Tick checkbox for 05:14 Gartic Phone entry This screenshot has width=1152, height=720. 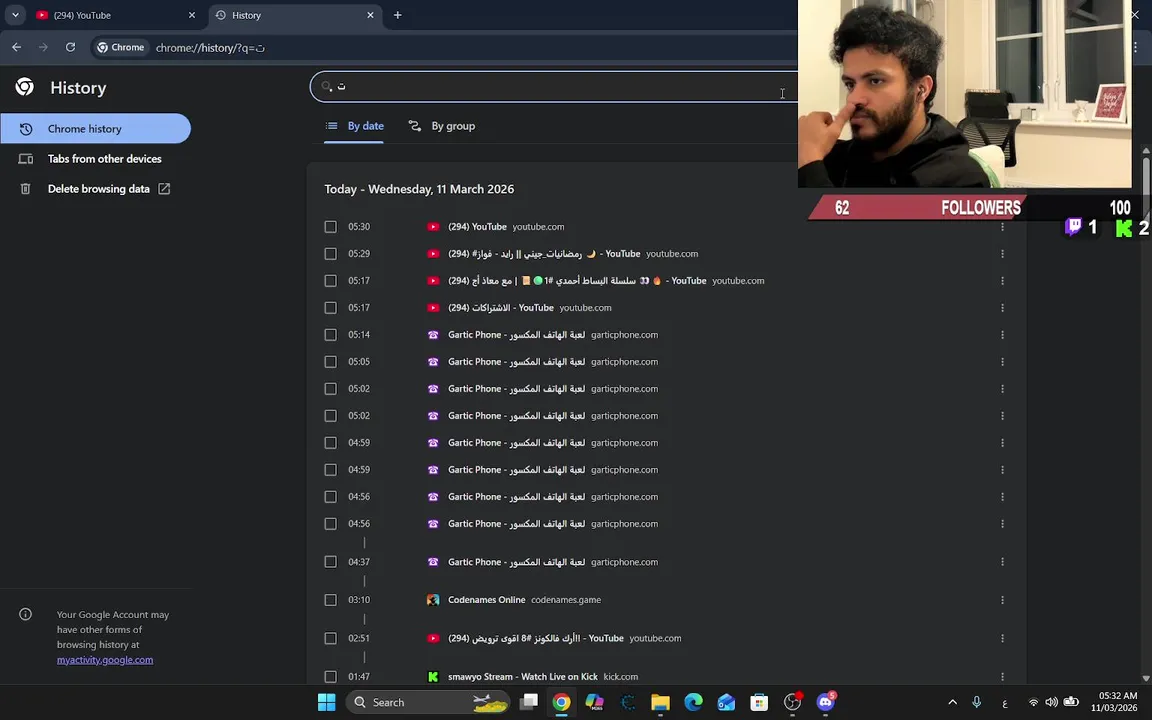tap(331, 335)
